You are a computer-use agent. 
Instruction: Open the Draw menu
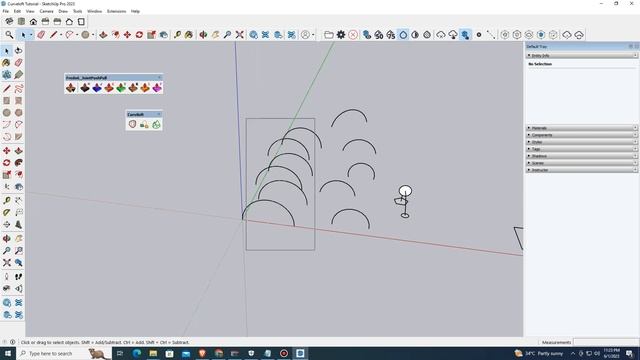pyautogui.click(x=63, y=11)
